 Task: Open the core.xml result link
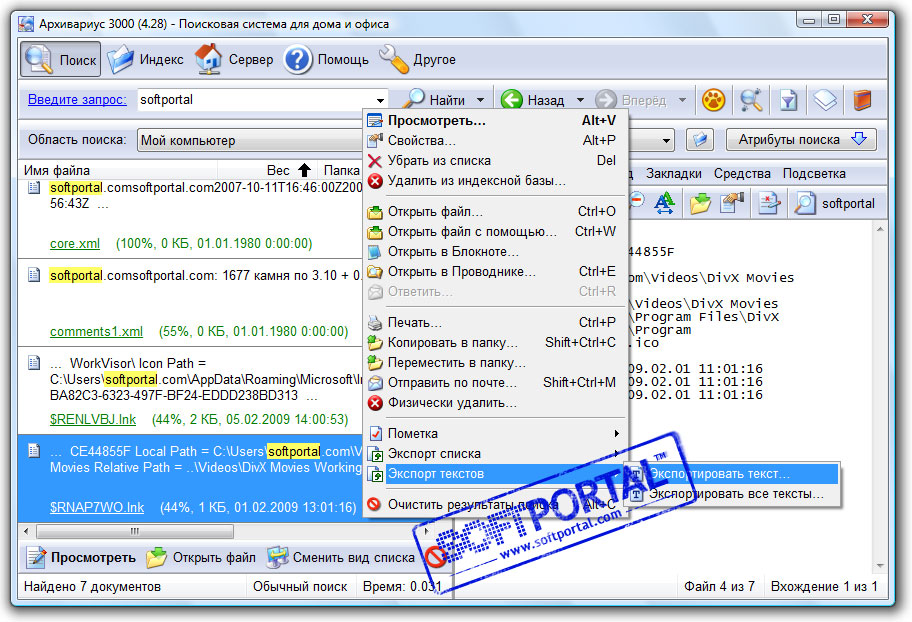click(75, 243)
